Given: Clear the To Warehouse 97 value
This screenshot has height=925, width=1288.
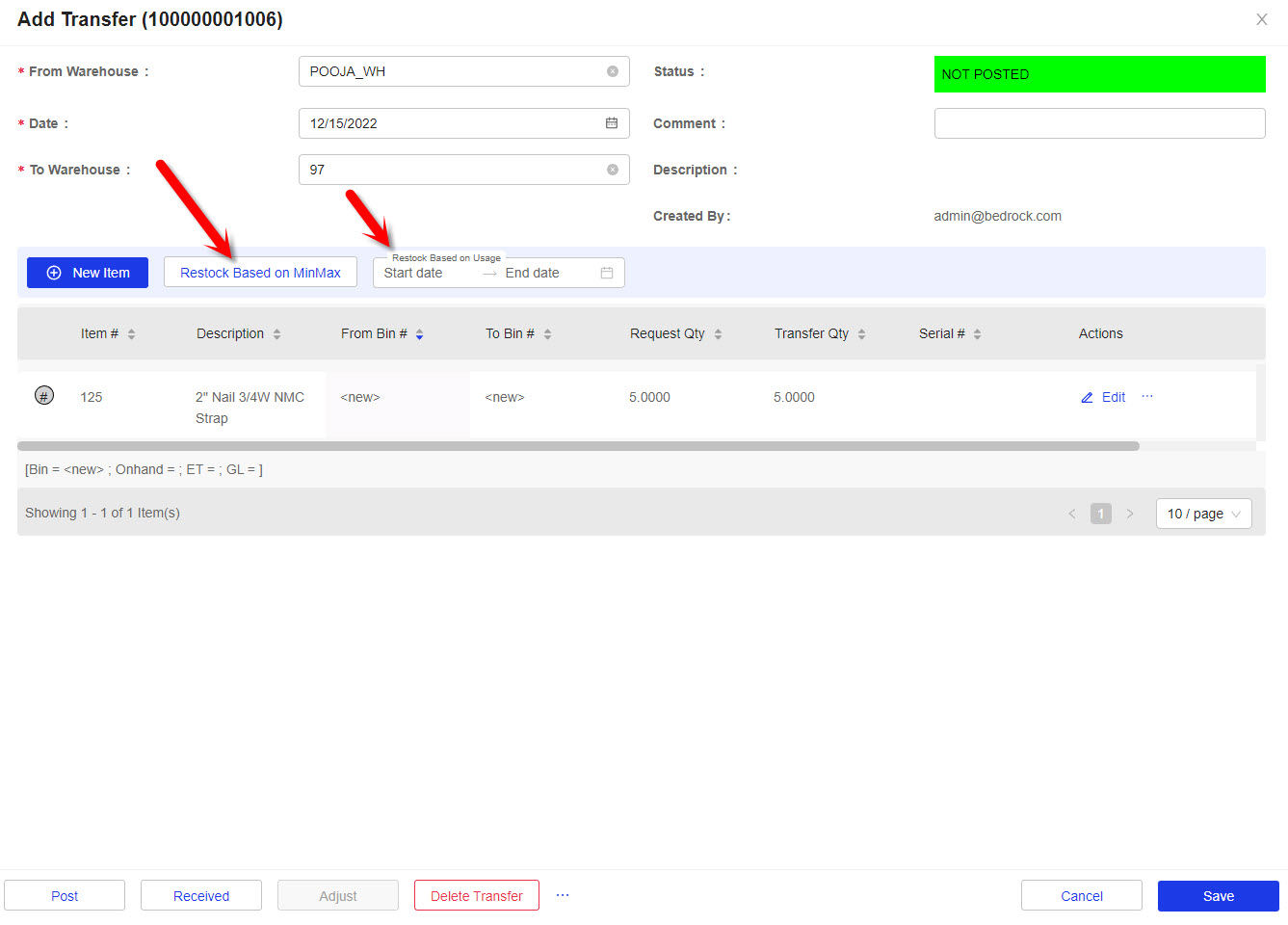Looking at the screenshot, I should 613,170.
